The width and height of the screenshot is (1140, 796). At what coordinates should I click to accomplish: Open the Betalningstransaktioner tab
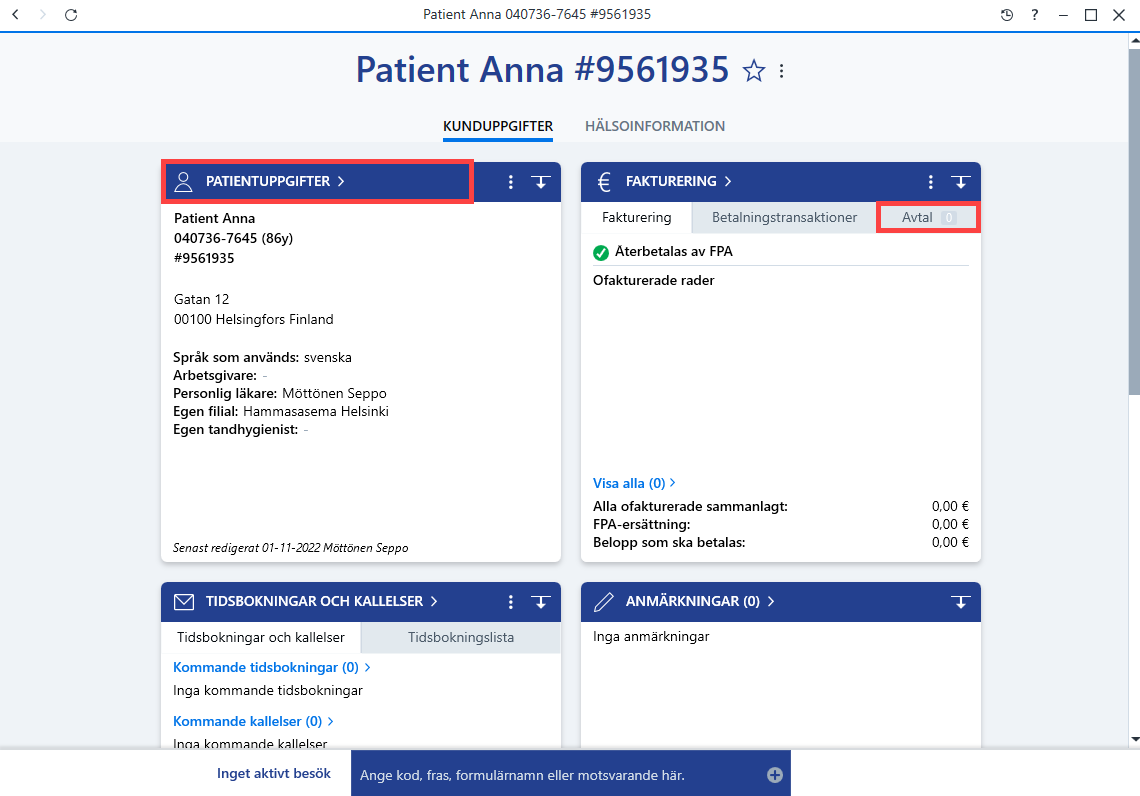pyautogui.click(x=784, y=217)
